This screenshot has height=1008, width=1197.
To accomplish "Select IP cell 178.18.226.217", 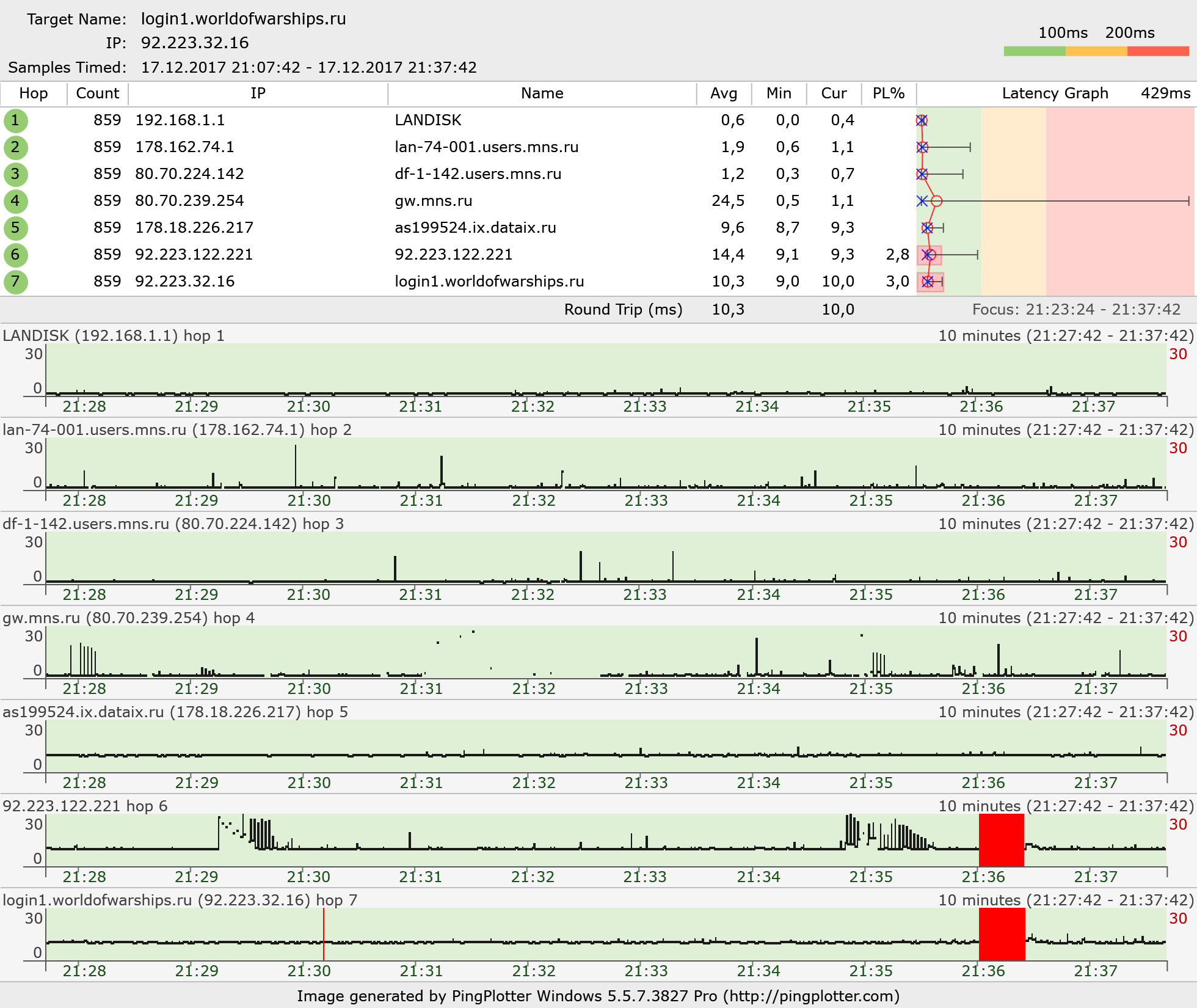I will 194,228.
